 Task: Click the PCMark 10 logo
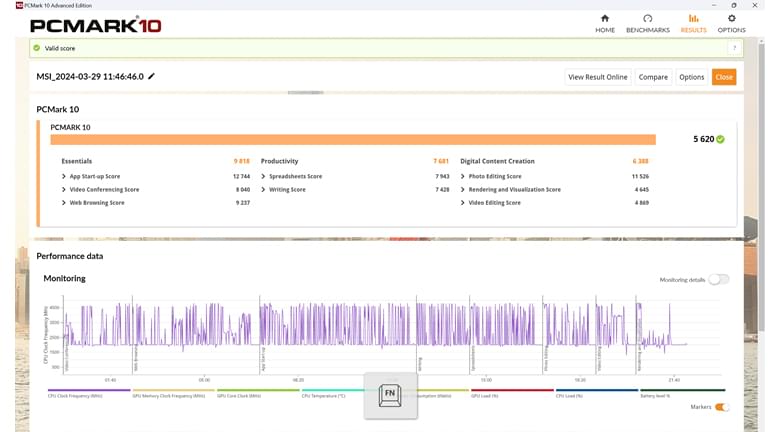(x=96, y=25)
